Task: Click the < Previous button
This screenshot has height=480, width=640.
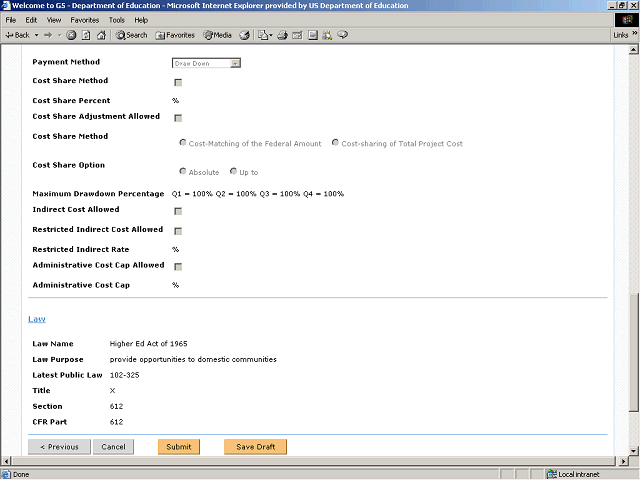Action: point(59,447)
